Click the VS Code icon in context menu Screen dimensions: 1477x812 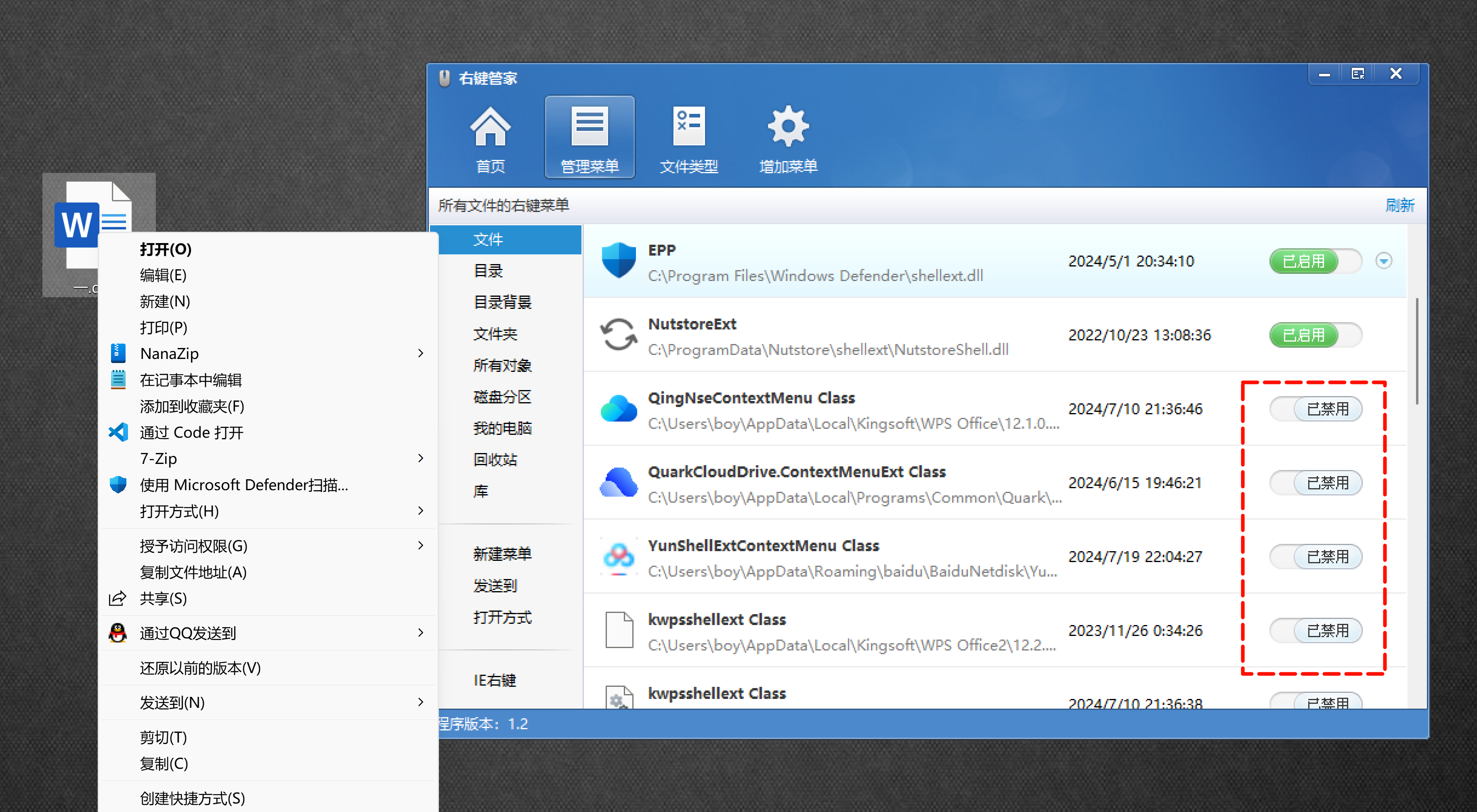coord(118,432)
